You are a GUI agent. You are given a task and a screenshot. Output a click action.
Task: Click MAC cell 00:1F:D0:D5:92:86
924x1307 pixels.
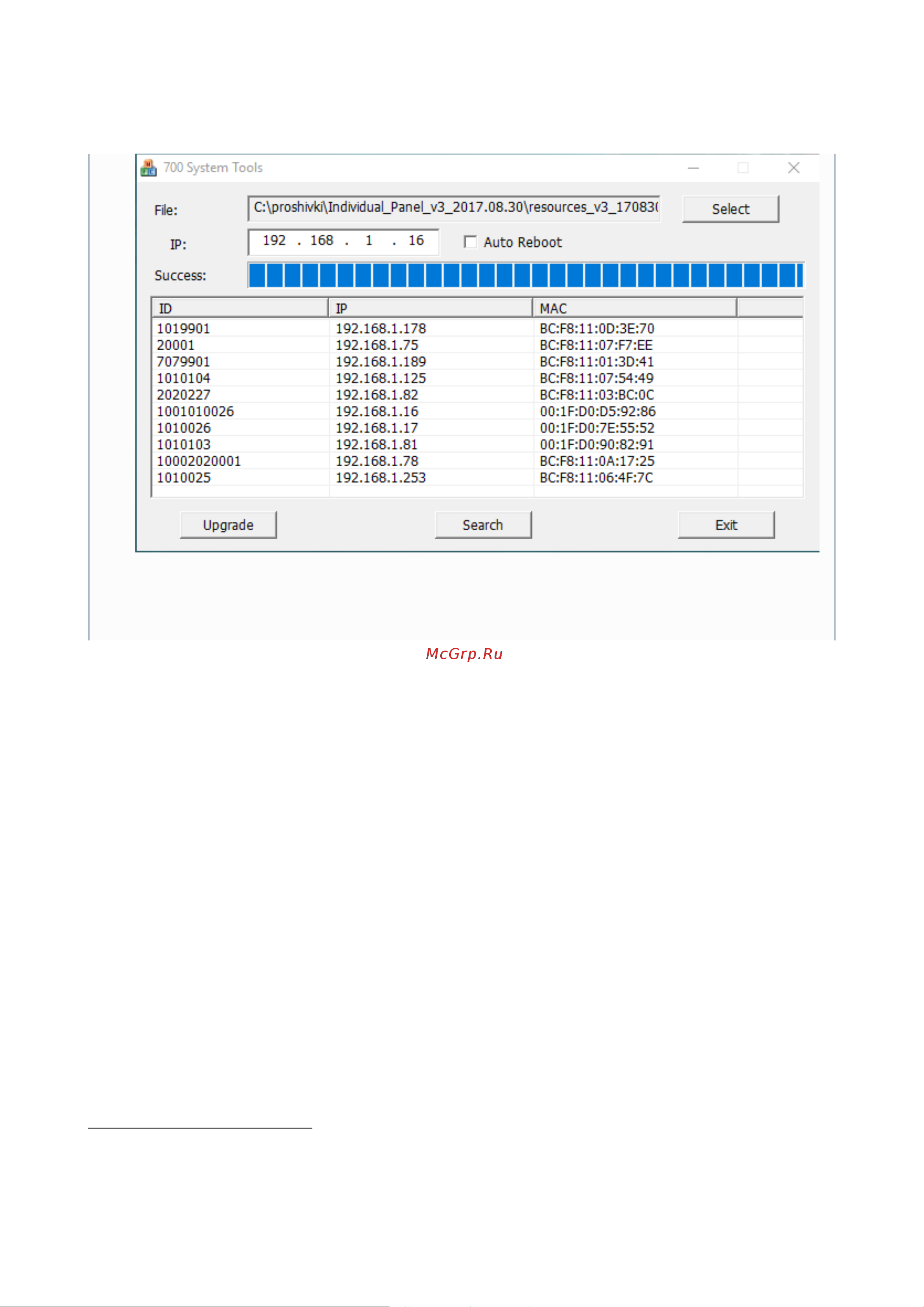point(598,411)
